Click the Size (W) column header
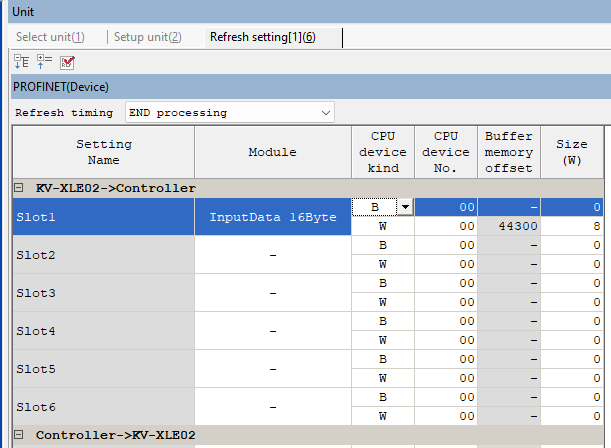Viewport: 611px width, 448px height. tap(572, 152)
